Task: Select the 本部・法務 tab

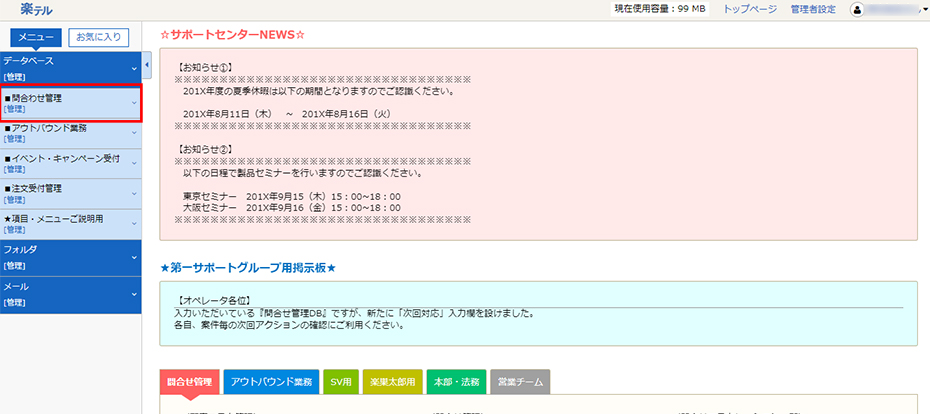Action: pyautogui.click(x=455, y=382)
